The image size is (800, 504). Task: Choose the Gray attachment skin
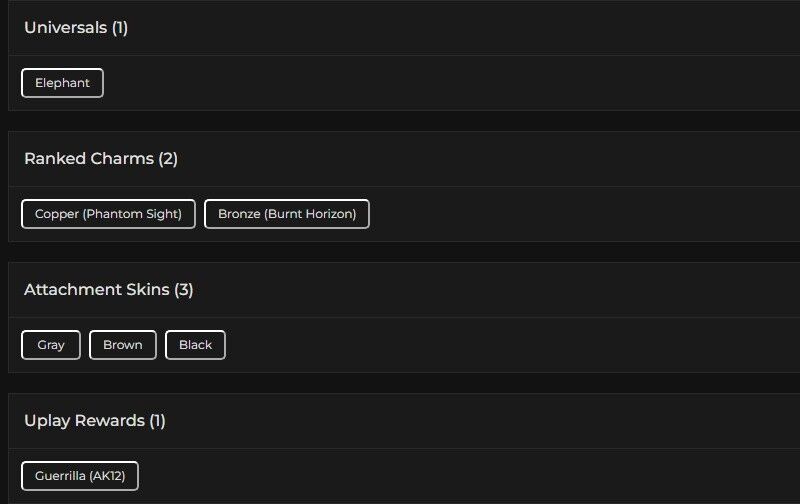[51, 345]
